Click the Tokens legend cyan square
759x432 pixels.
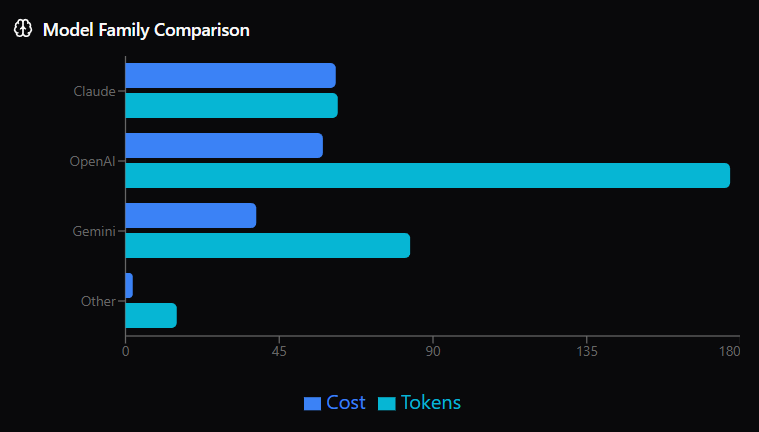pyautogui.click(x=387, y=403)
